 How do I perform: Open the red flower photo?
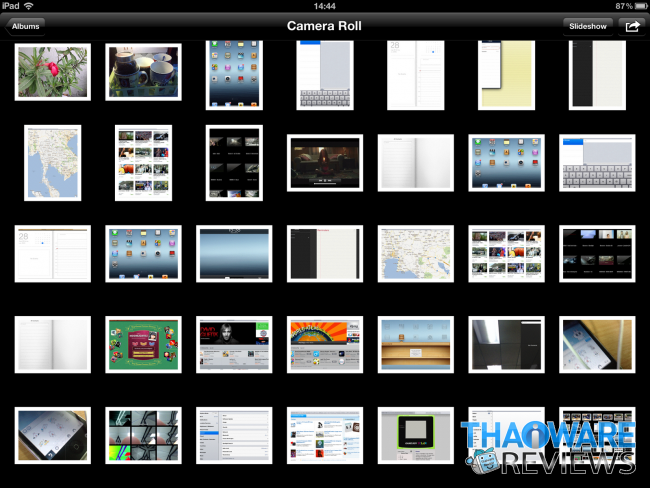[53, 72]
